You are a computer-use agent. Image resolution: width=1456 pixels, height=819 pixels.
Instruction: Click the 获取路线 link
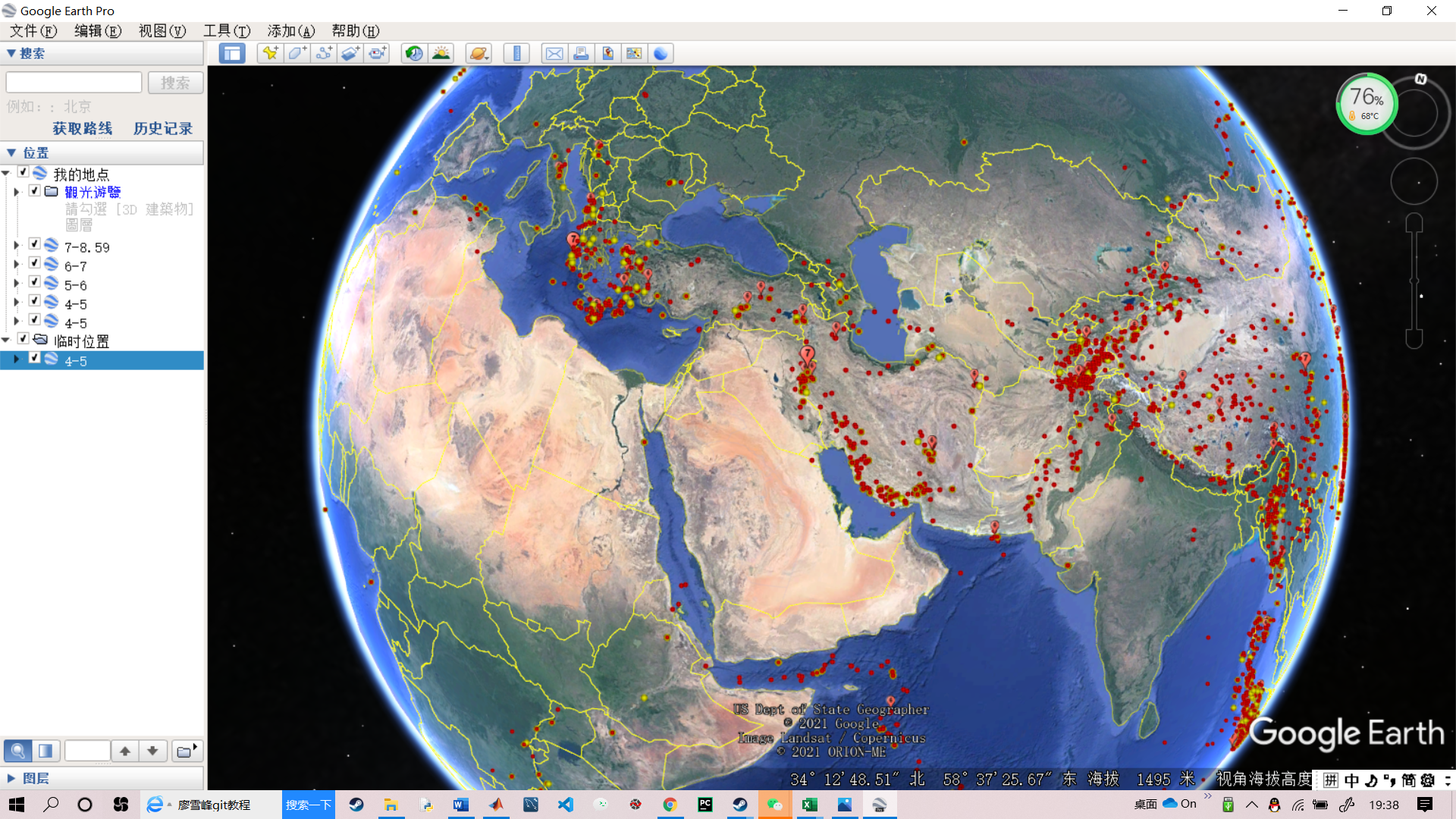tap(82, 128)
